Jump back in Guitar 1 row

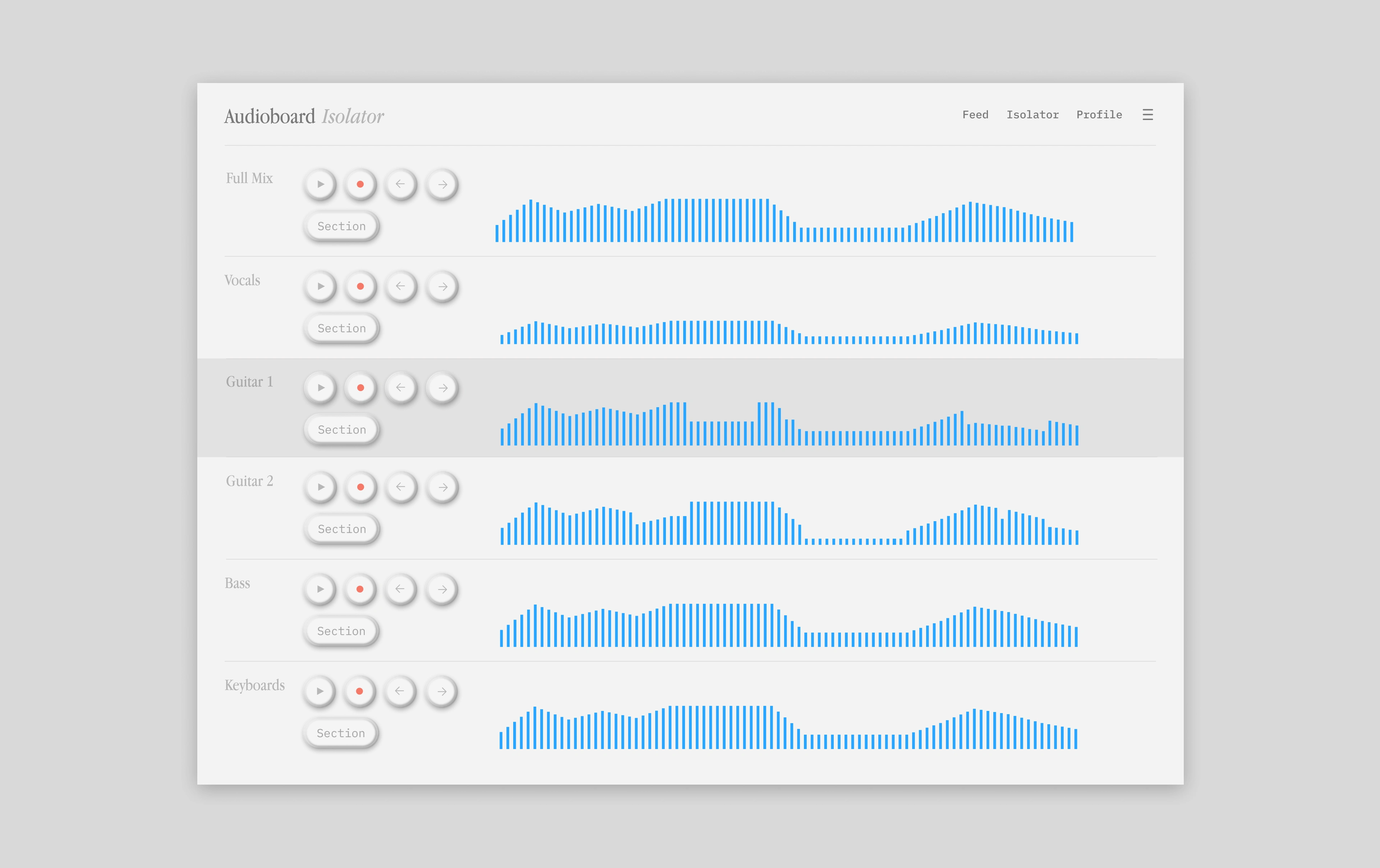click(x=401, y=387)
